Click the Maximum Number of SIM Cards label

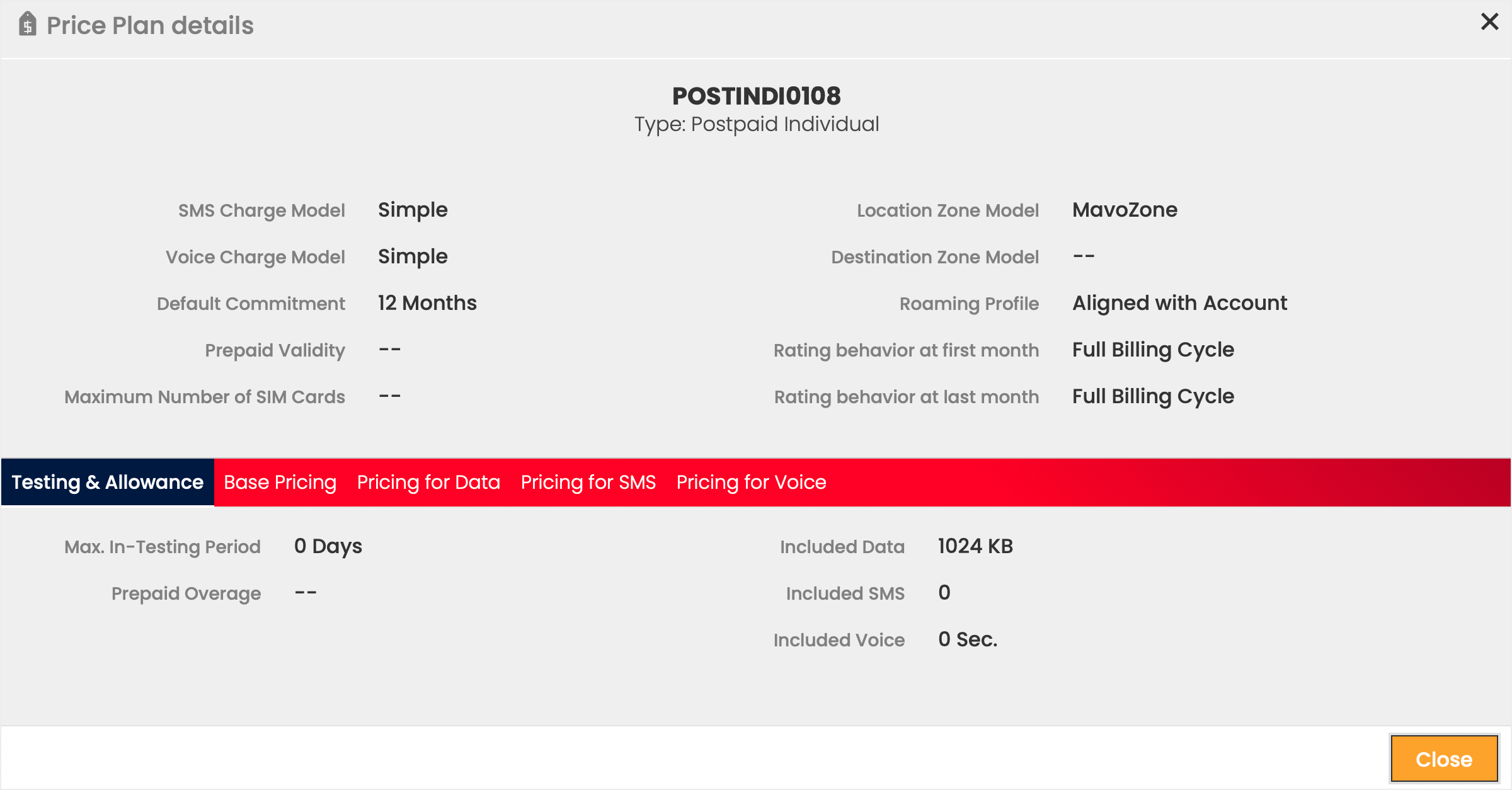click(x=205, y=397)
